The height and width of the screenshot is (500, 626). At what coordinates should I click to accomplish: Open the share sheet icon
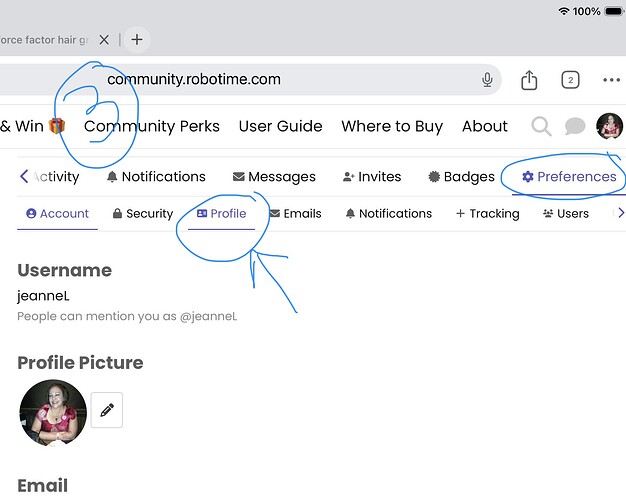point(529,80)
